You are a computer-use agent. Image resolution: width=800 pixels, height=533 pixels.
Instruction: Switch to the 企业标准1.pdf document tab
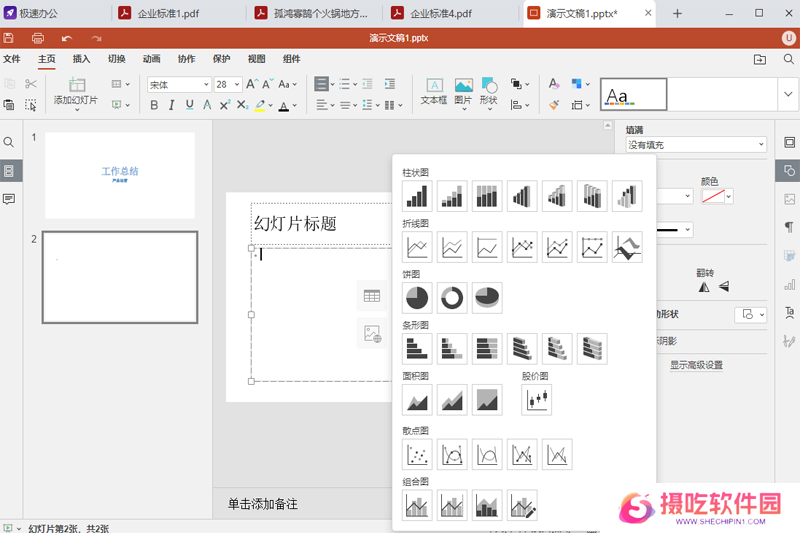tap(168, 13)
